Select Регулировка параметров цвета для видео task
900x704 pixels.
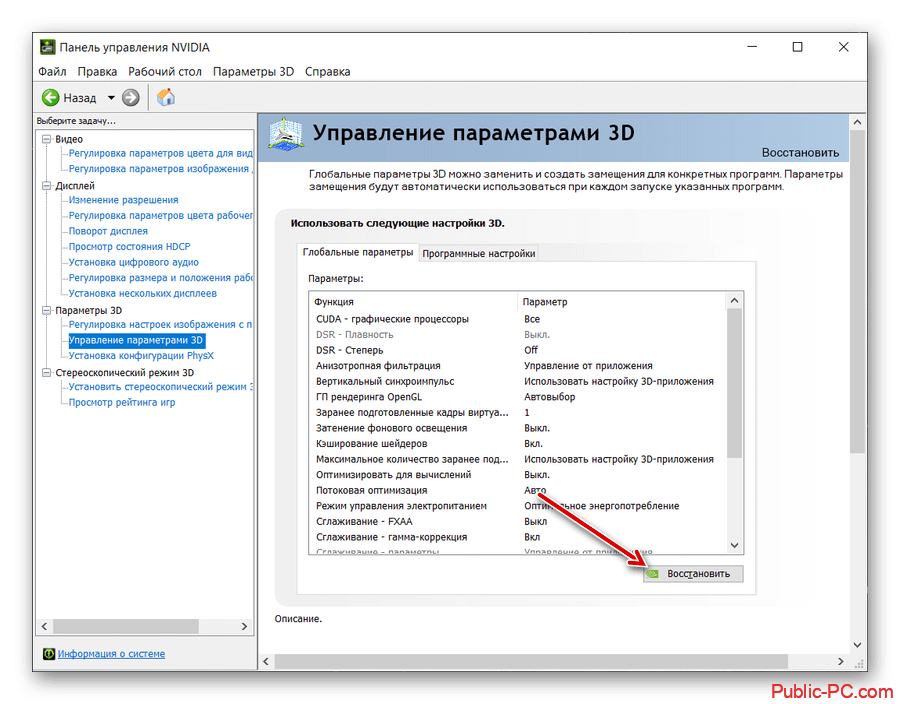click(160, 153)
